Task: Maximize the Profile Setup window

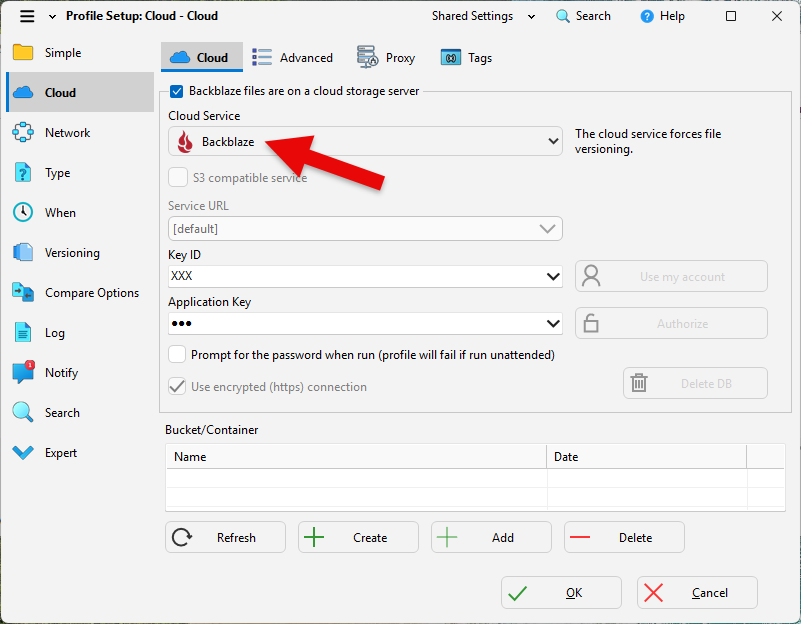Action: pos(731,16)
